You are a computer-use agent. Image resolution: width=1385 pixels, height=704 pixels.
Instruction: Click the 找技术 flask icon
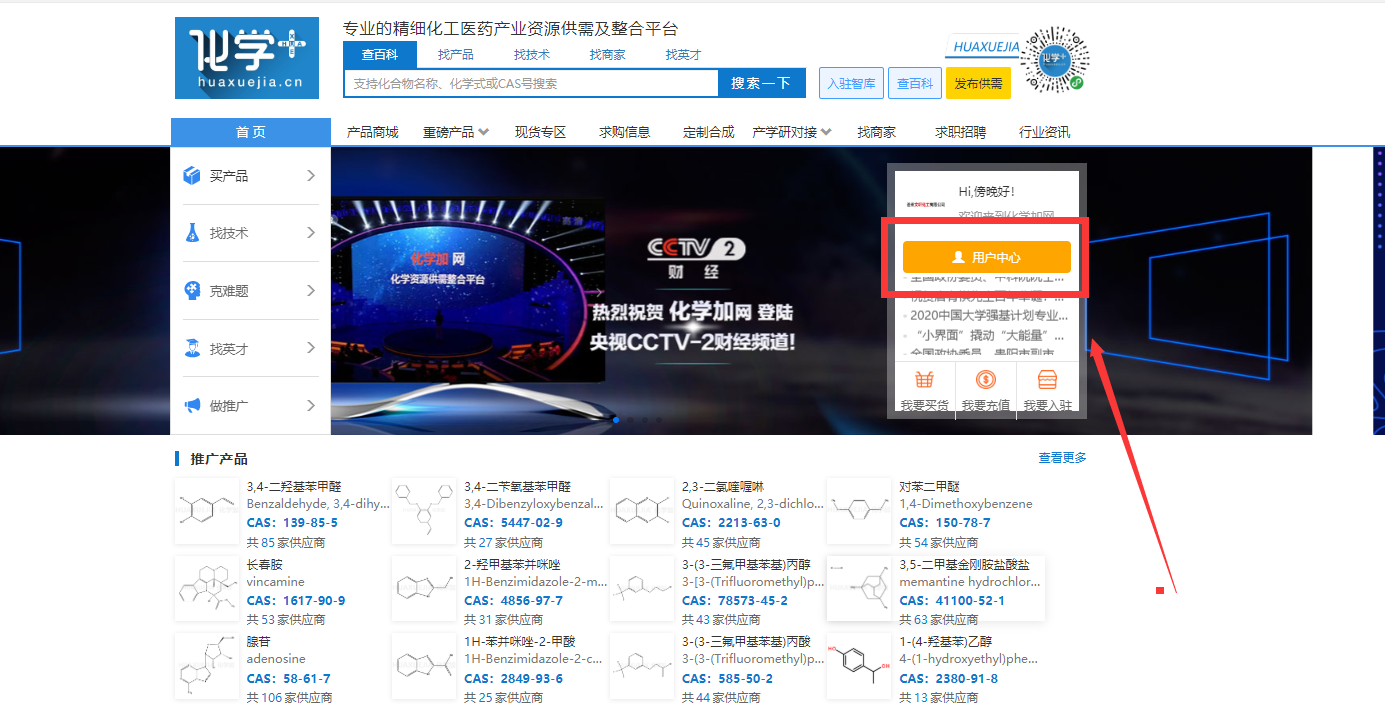click(192, 233)
